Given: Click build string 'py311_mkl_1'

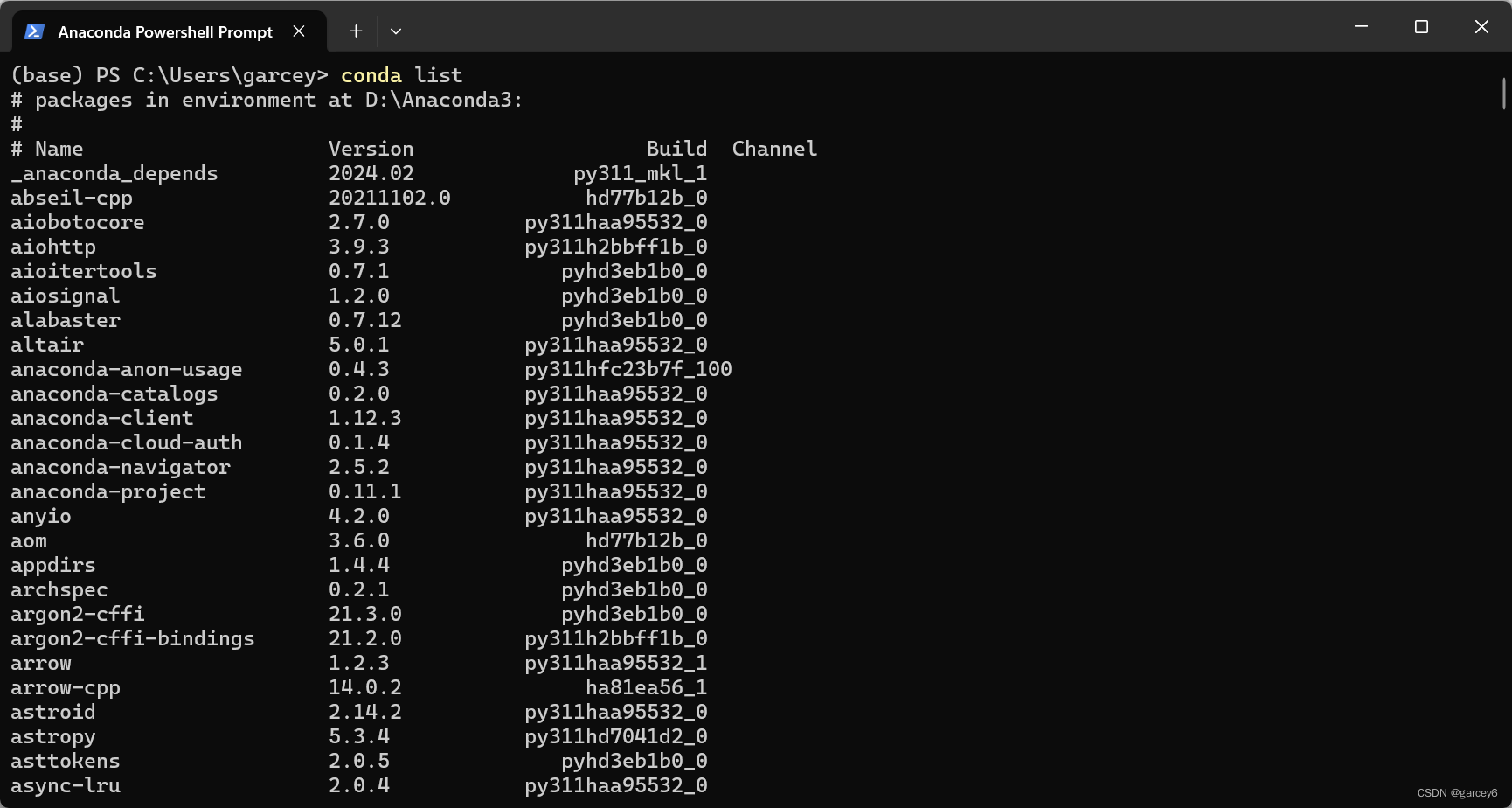Looking at the screenshot, I should (x=640, y=173).
